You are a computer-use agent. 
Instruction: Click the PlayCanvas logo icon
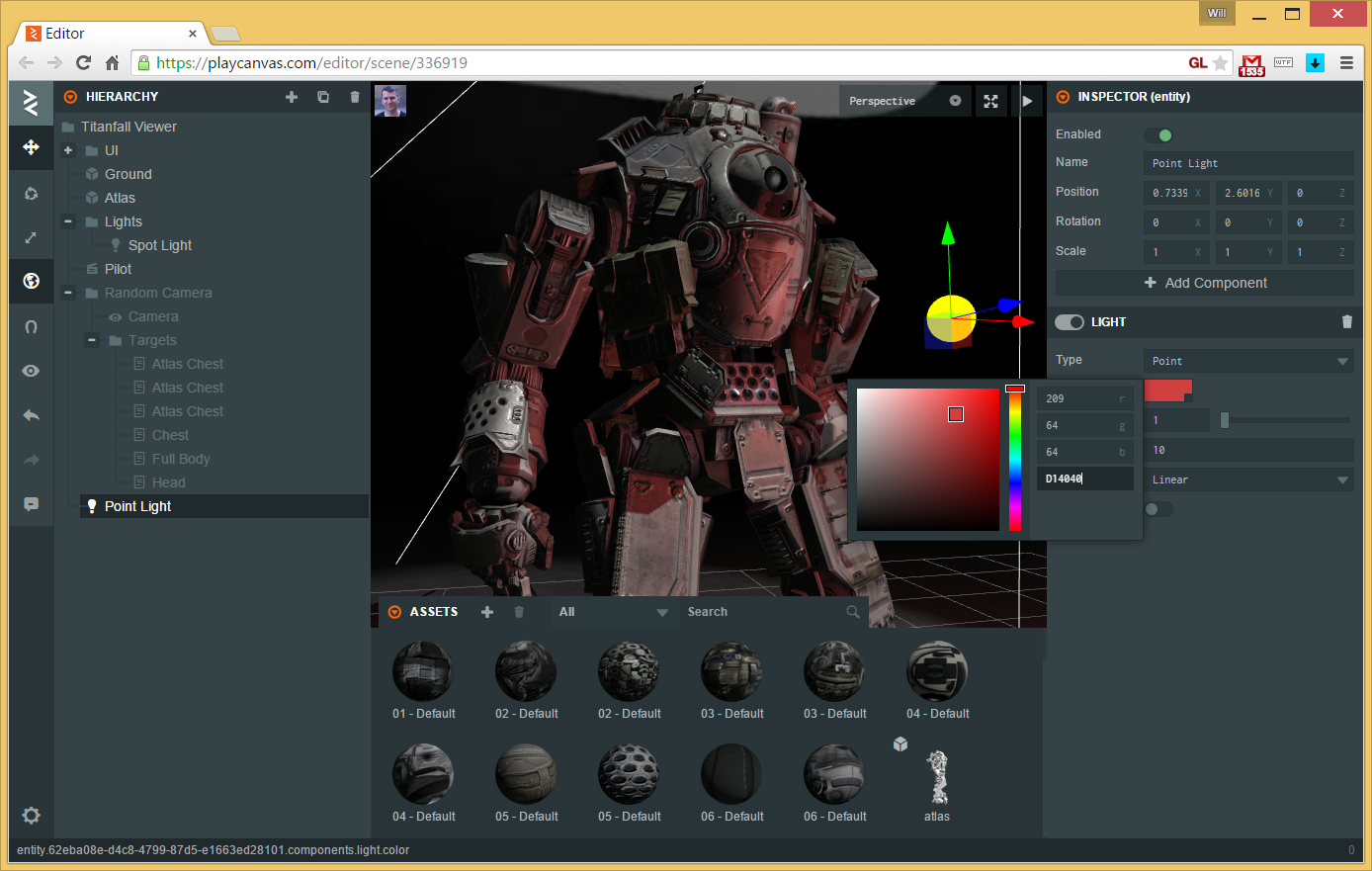[31, 102]
